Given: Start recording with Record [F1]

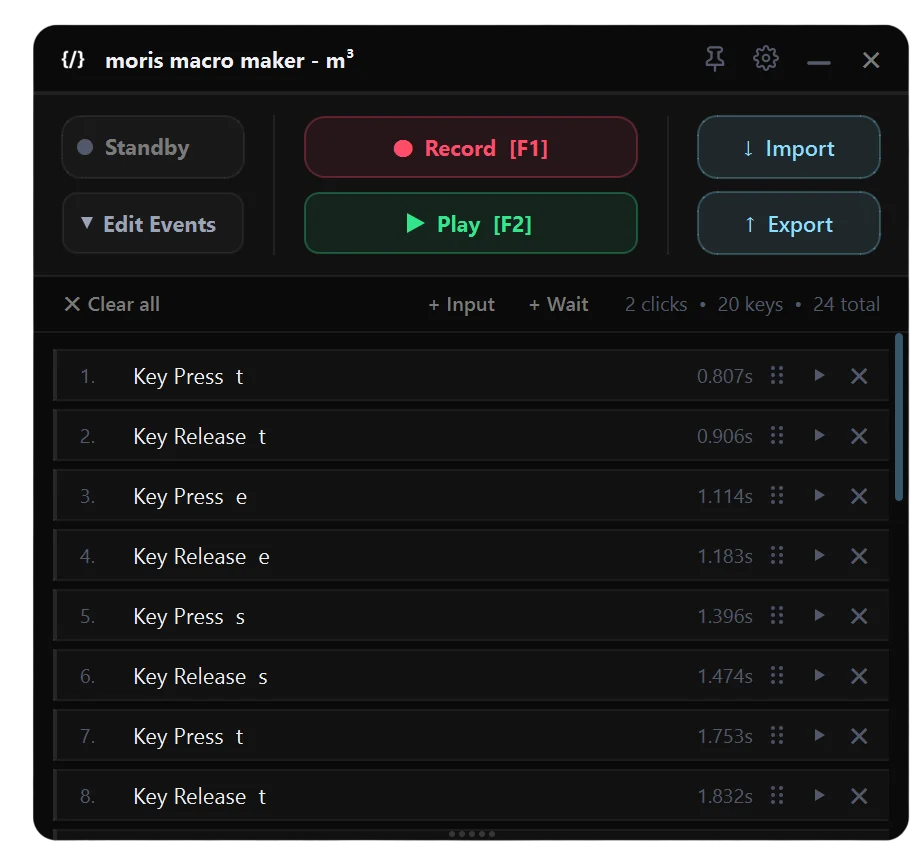Looking at the screenshot, I should tap(470, 147).
